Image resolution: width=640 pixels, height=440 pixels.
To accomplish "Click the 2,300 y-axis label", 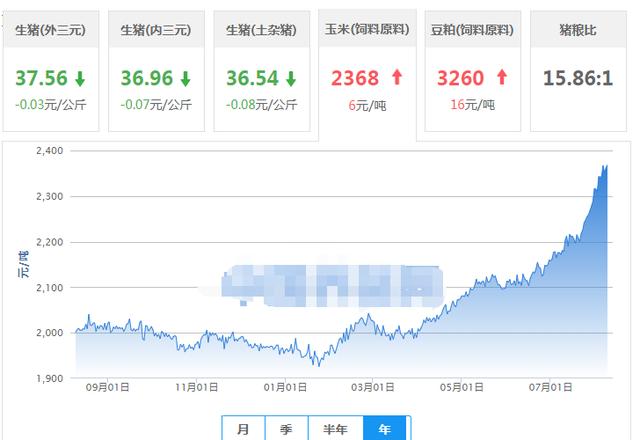I will click(x=50, y=196).
